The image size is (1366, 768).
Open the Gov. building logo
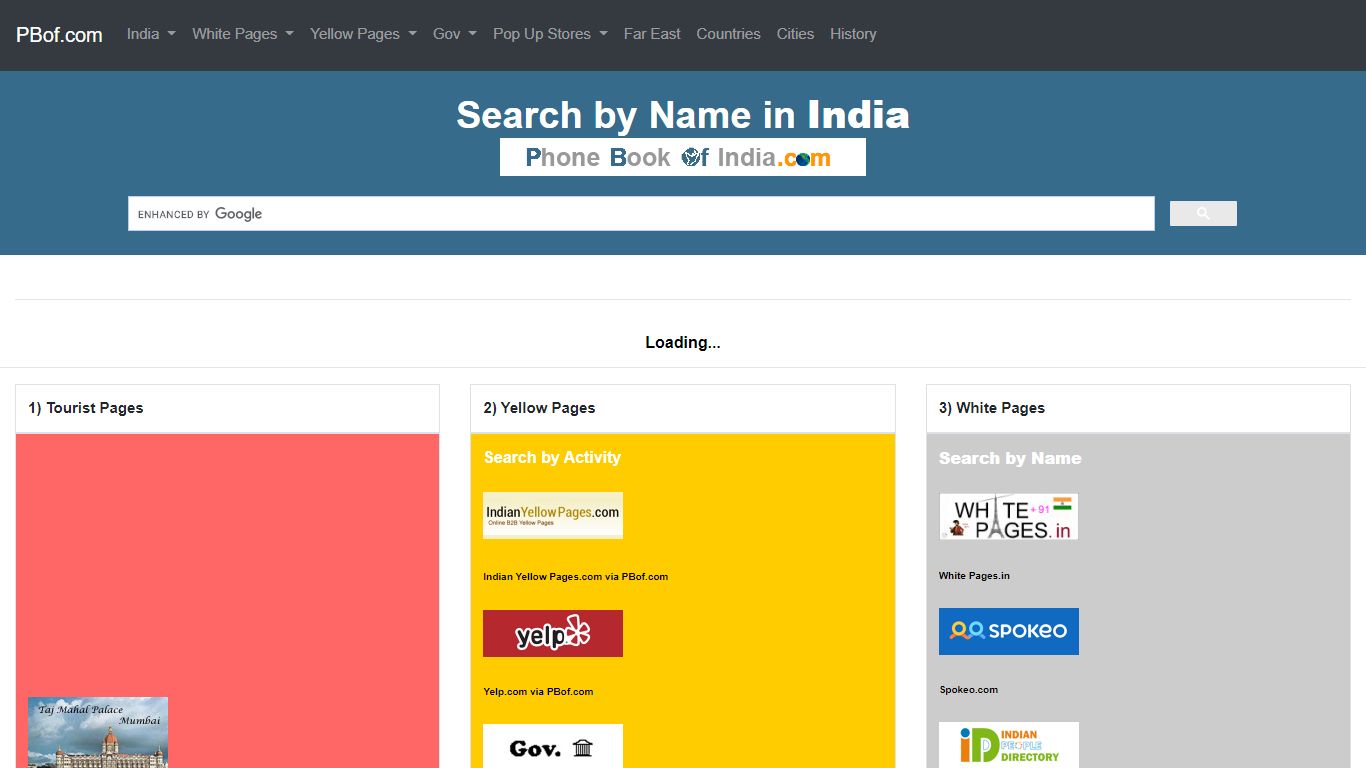pos(553,746)
